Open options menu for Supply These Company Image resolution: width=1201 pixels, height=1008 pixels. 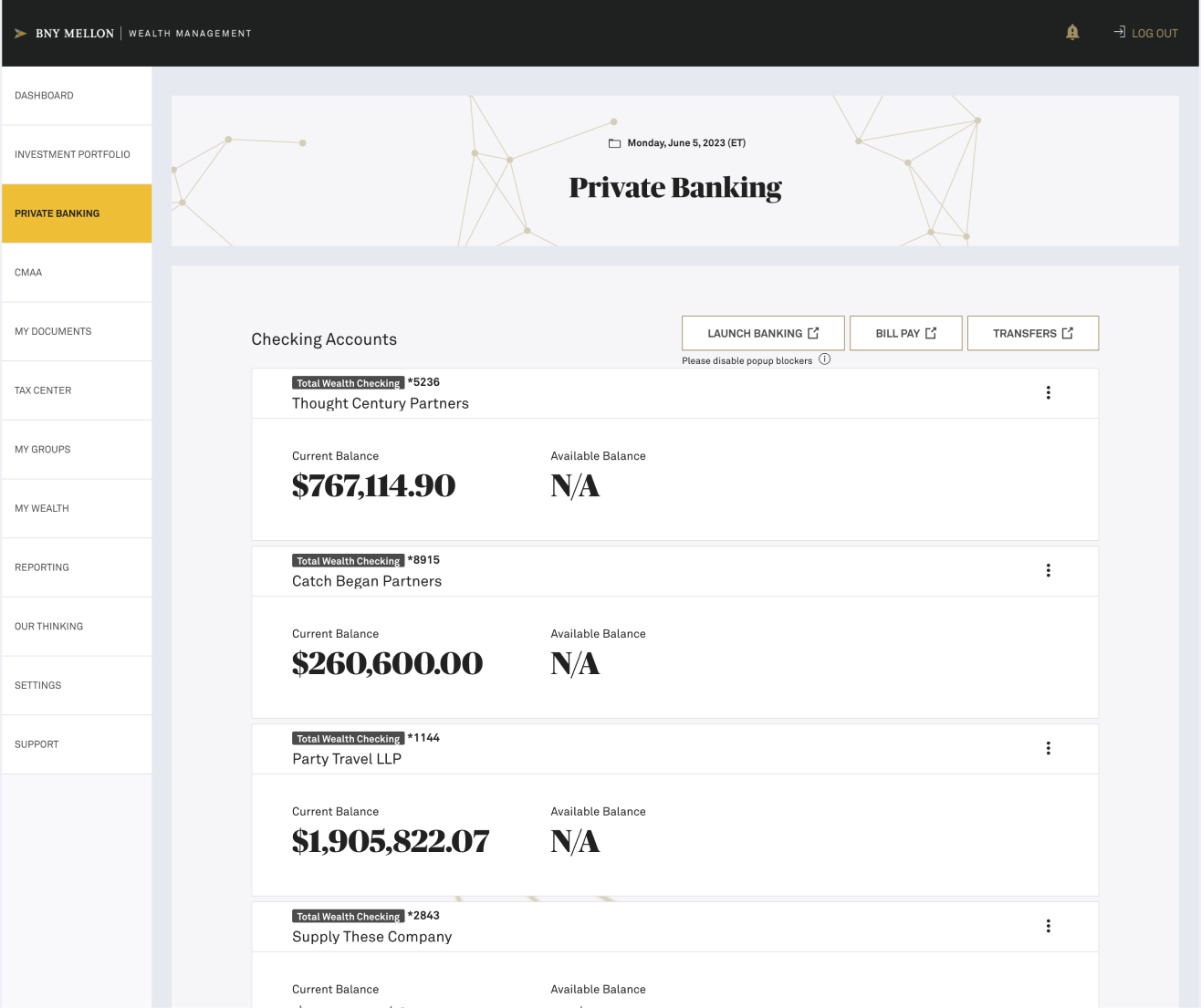[x=1048, y=926]
